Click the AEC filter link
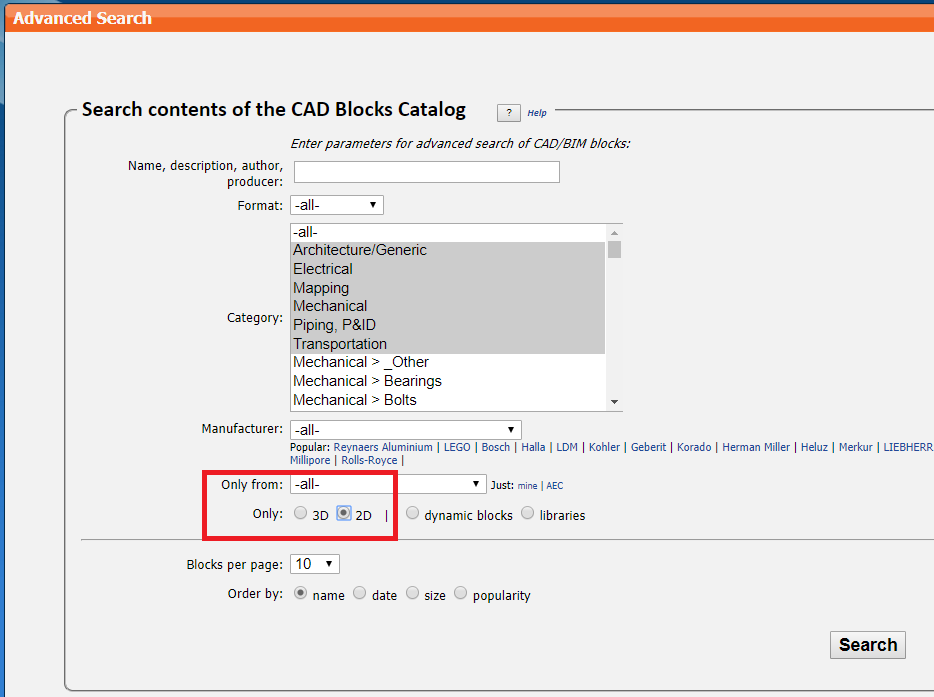This screenshot has height=697, width=934. pos(555,486)
